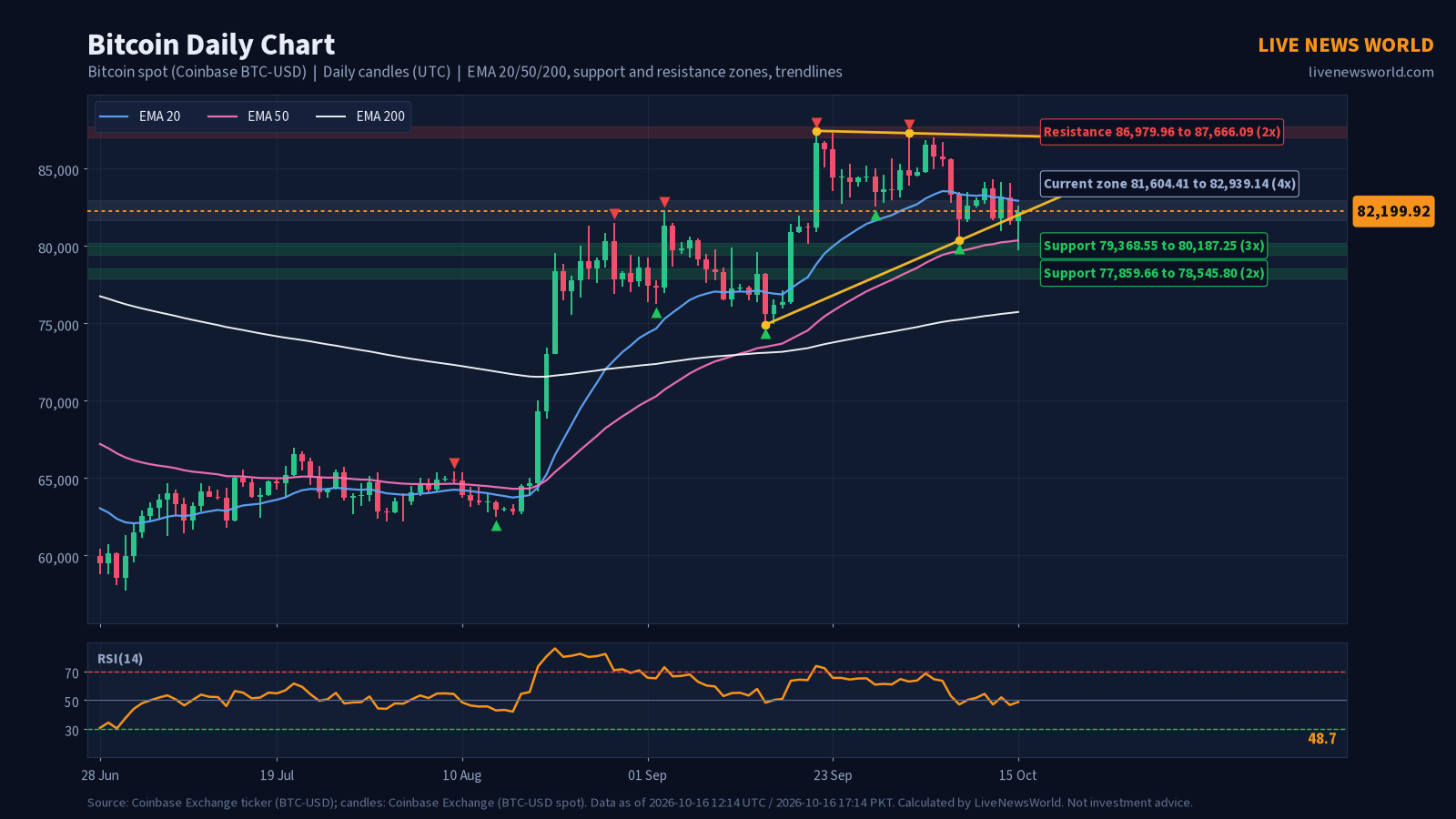Click the 75,000 price axis label
The width and height of the screenshot is (1456, 819).
pos(56,325)
